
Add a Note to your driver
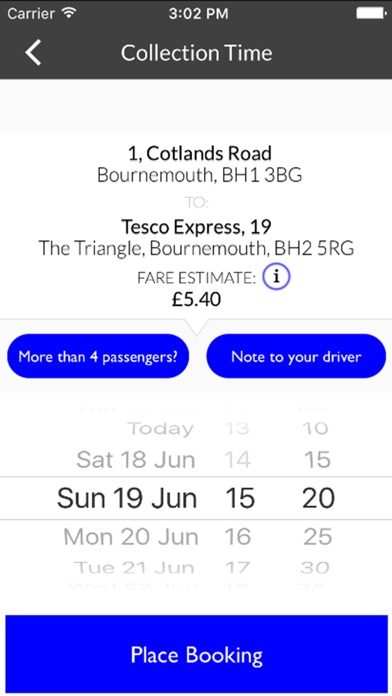coord(296,356)
